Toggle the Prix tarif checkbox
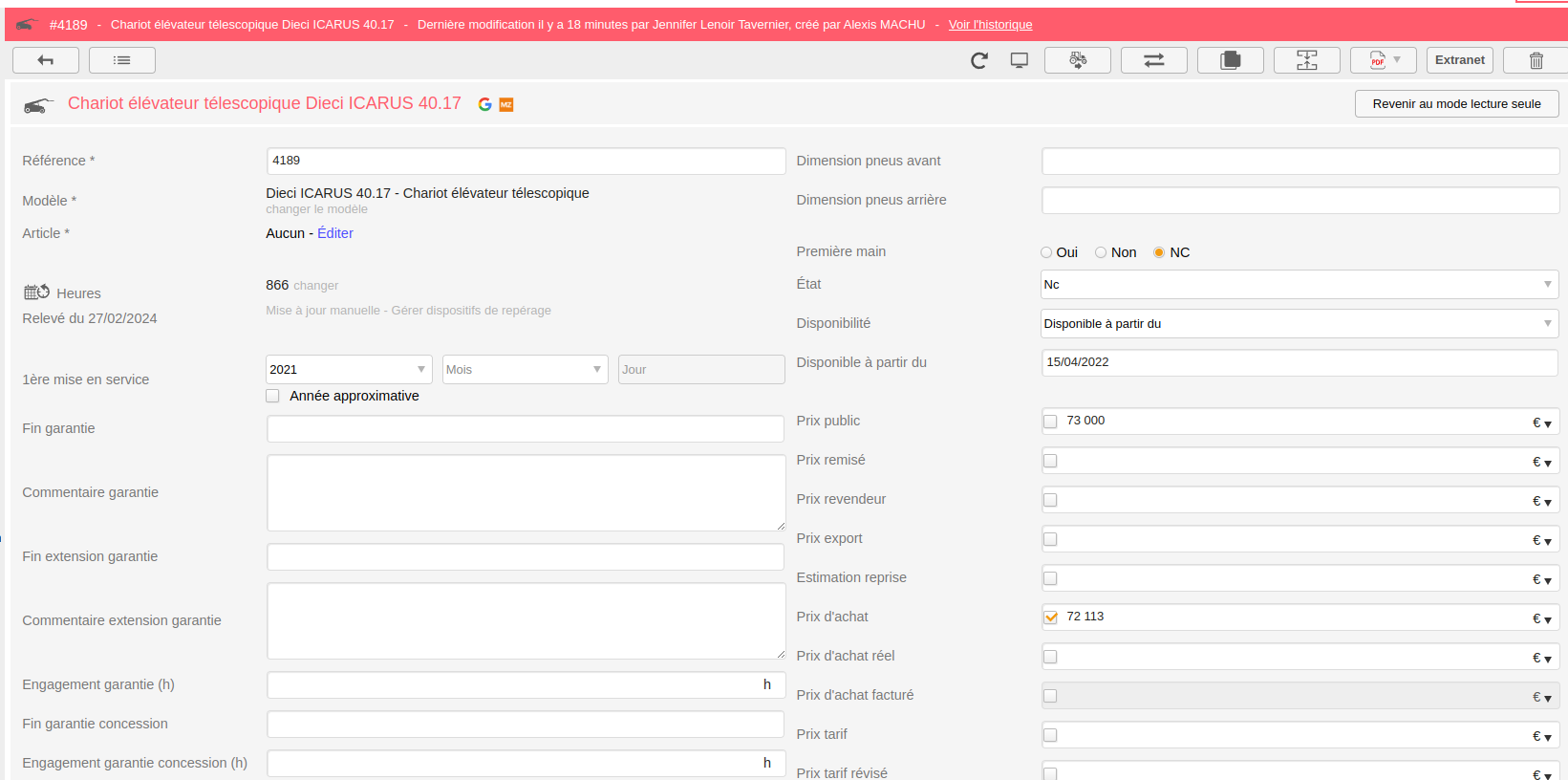 [1051, 735]
